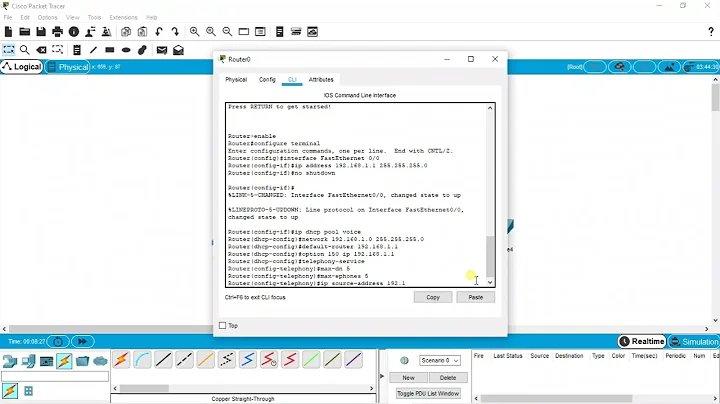The width and height of the screenshot is (720, 404).
Task: Select the Inspect magnifier tool
Action: click(x=25, y=50)
